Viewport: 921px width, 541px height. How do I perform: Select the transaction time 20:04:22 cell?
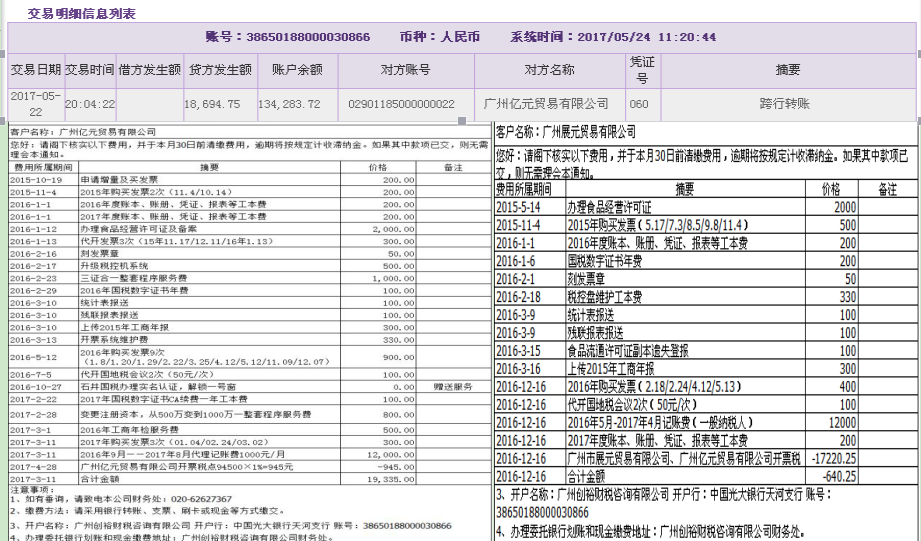(x=90, y=104)
